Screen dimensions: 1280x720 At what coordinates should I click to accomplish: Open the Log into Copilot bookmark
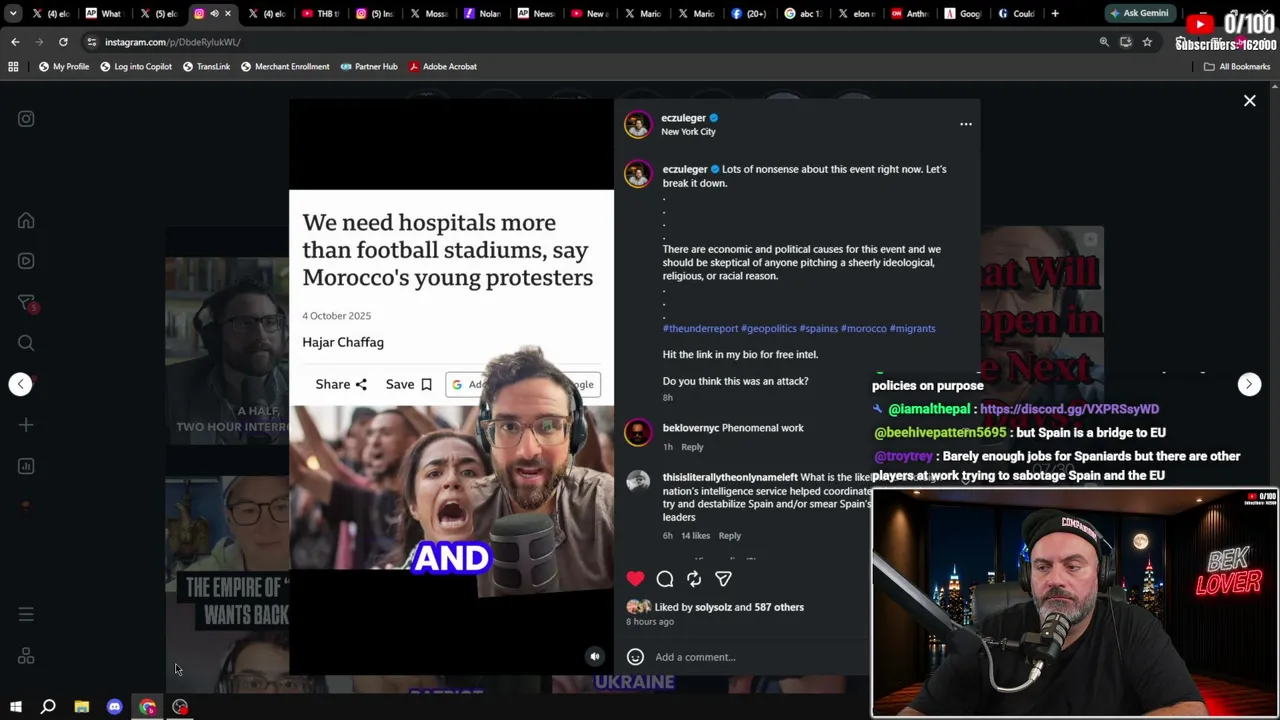[136, 67]
